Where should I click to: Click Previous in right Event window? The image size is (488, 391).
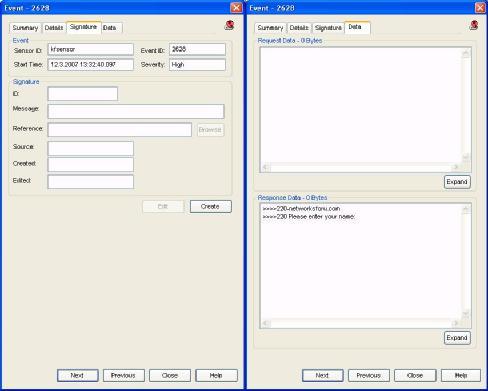(x=369, y=375)
